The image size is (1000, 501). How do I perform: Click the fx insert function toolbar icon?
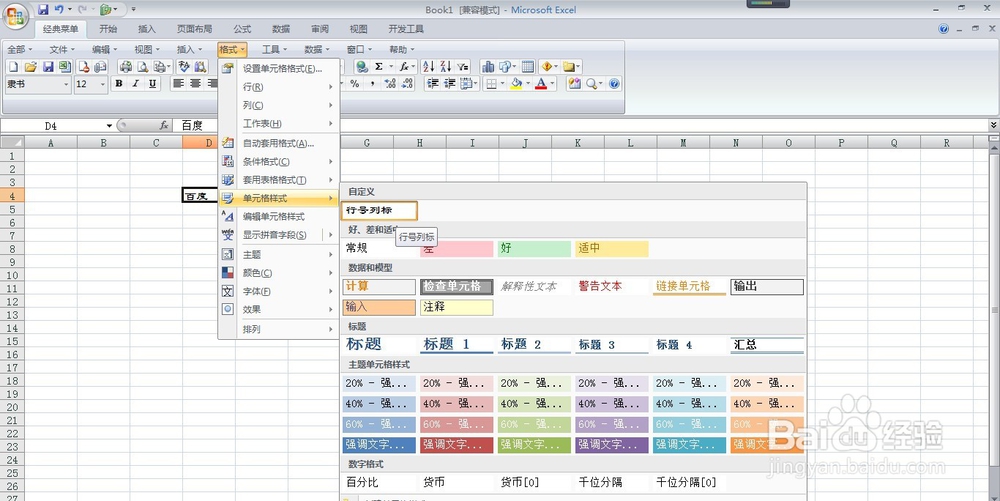[x=404, y=66]
